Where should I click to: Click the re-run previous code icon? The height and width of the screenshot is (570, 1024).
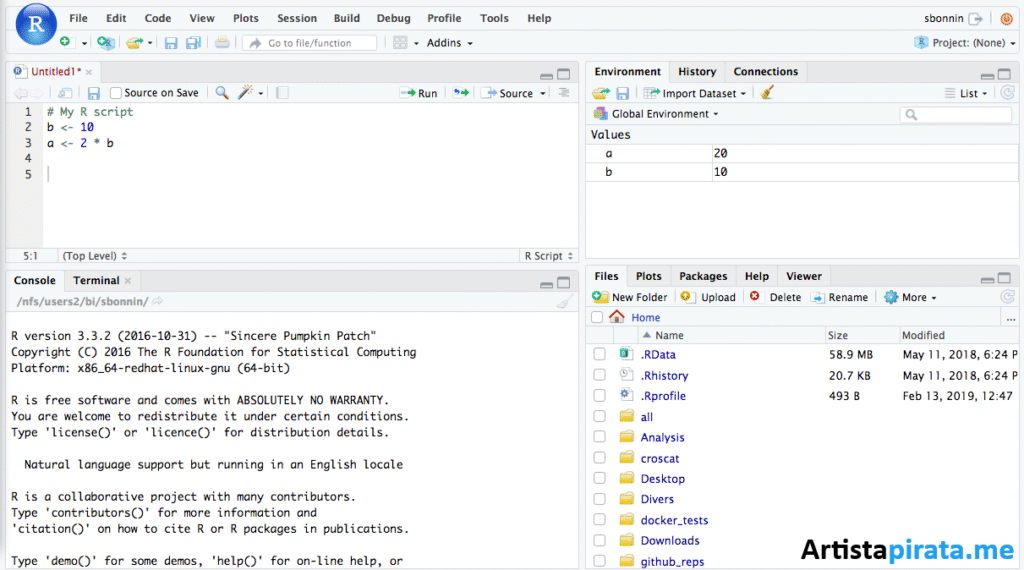(x=460, y=93)
